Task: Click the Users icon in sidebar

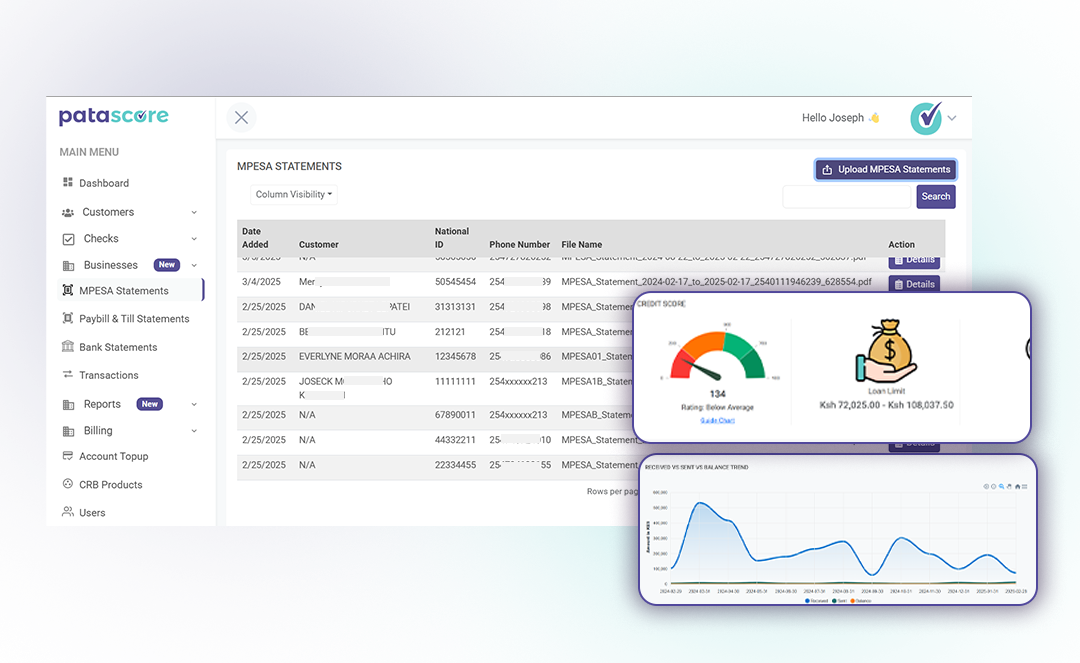Action: 68,512
